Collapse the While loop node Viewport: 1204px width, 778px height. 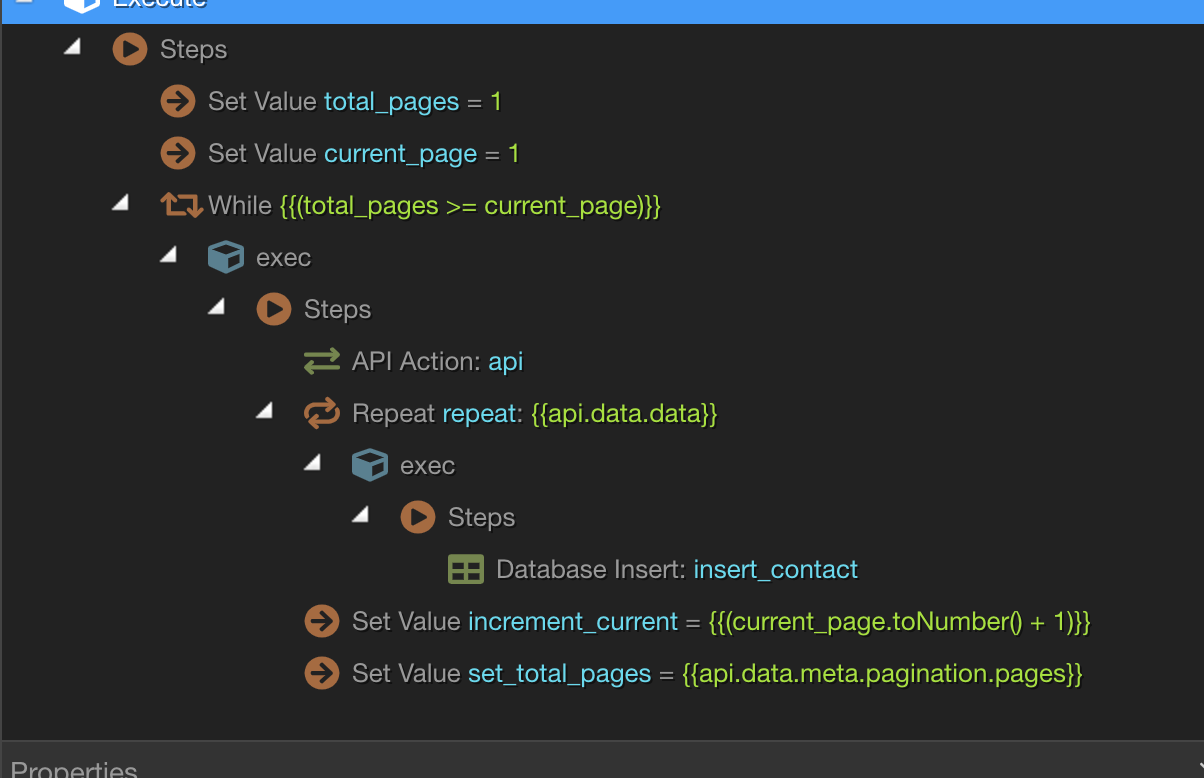(x=120, y=203)
